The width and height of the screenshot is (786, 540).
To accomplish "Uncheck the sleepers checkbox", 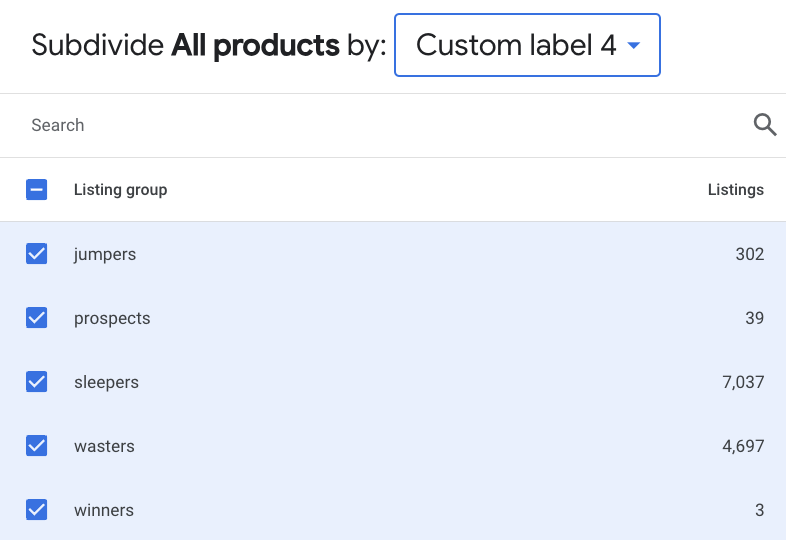I will click(x=37, y=382).
